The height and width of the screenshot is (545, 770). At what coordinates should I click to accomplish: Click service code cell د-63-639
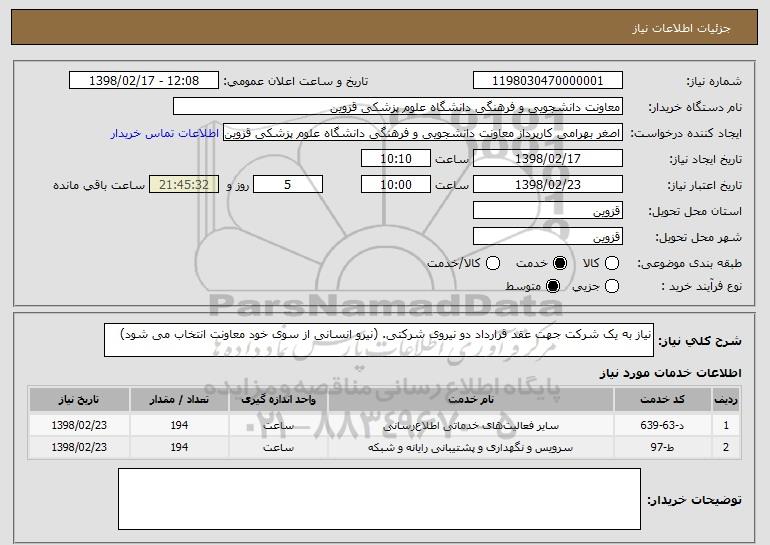pos(662,425)
